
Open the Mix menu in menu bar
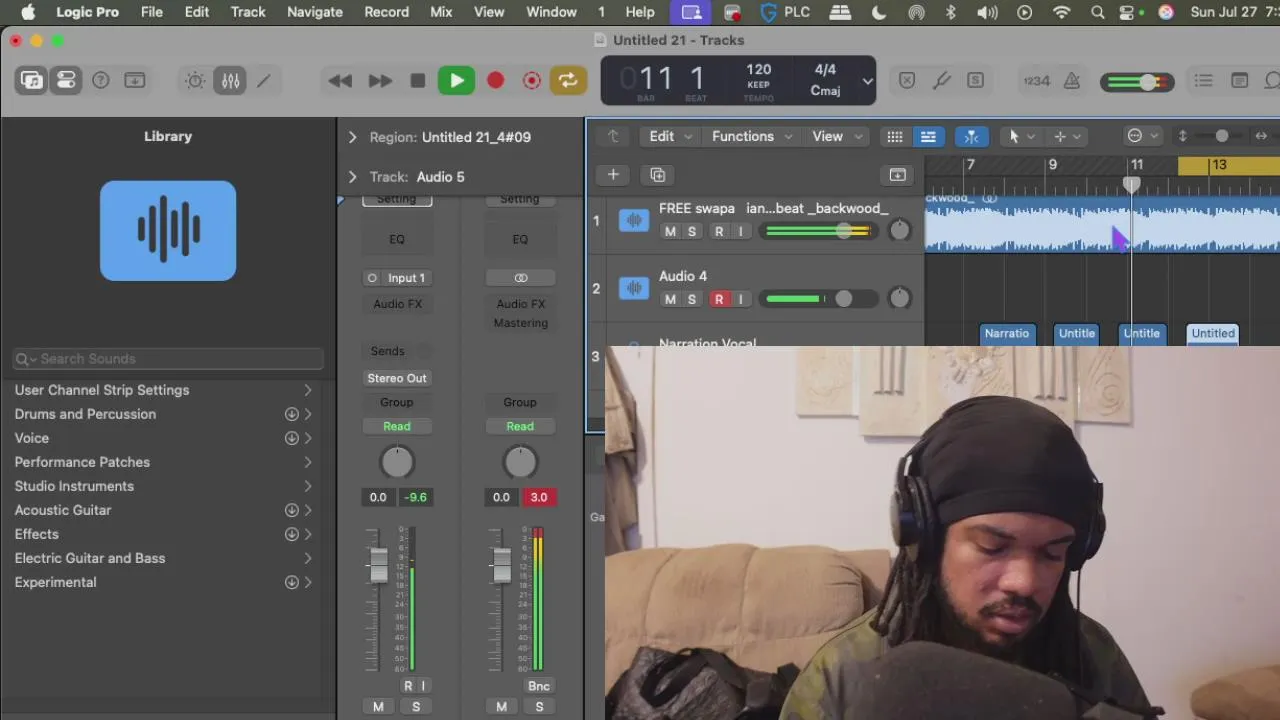441,12
